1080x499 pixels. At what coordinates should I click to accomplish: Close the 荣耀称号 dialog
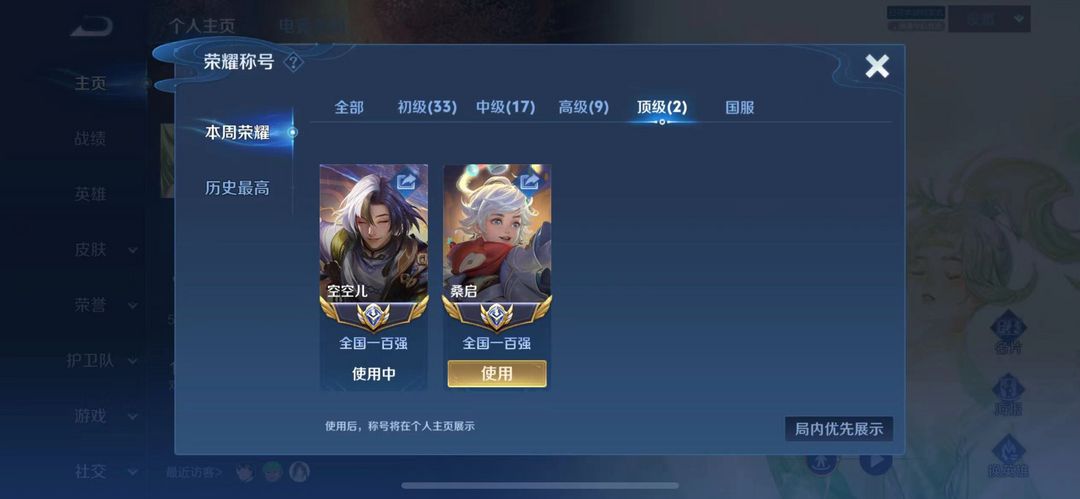coord(877,66)
